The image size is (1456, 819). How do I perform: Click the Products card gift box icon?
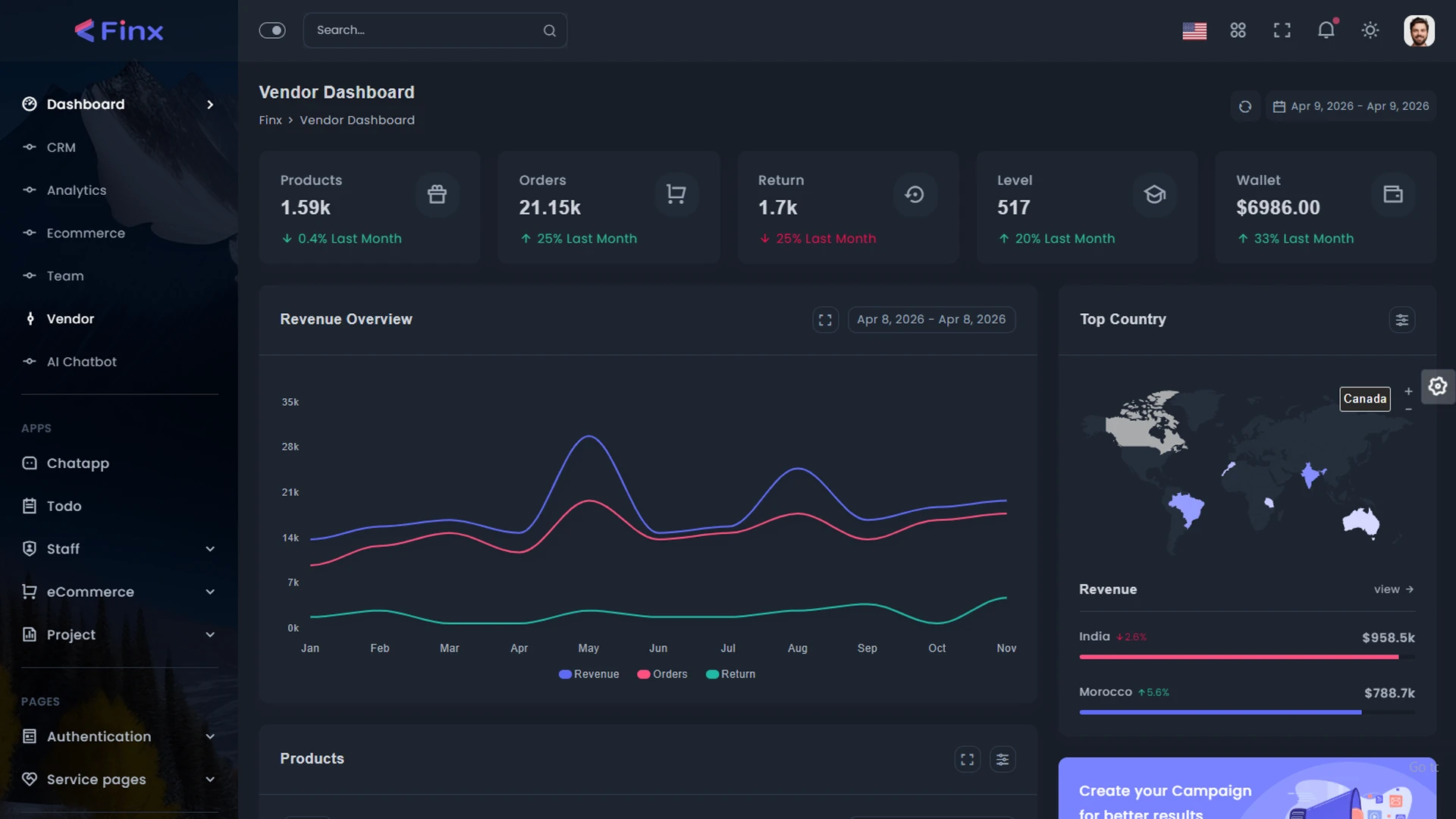click(437, 194)
